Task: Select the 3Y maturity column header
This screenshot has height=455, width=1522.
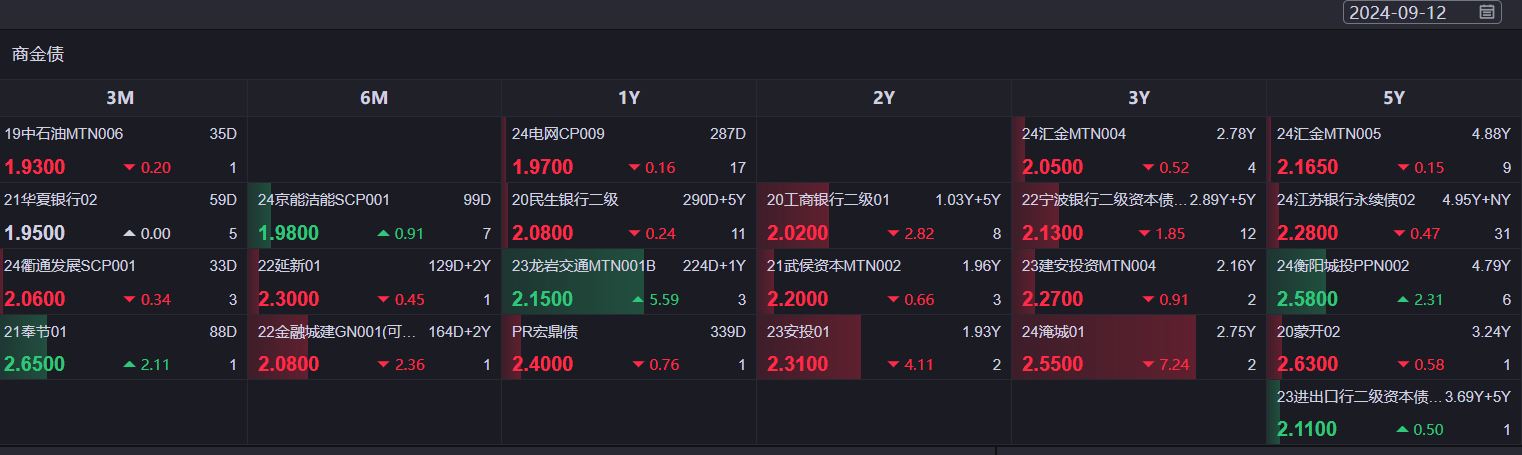Action: (1139, 98)
